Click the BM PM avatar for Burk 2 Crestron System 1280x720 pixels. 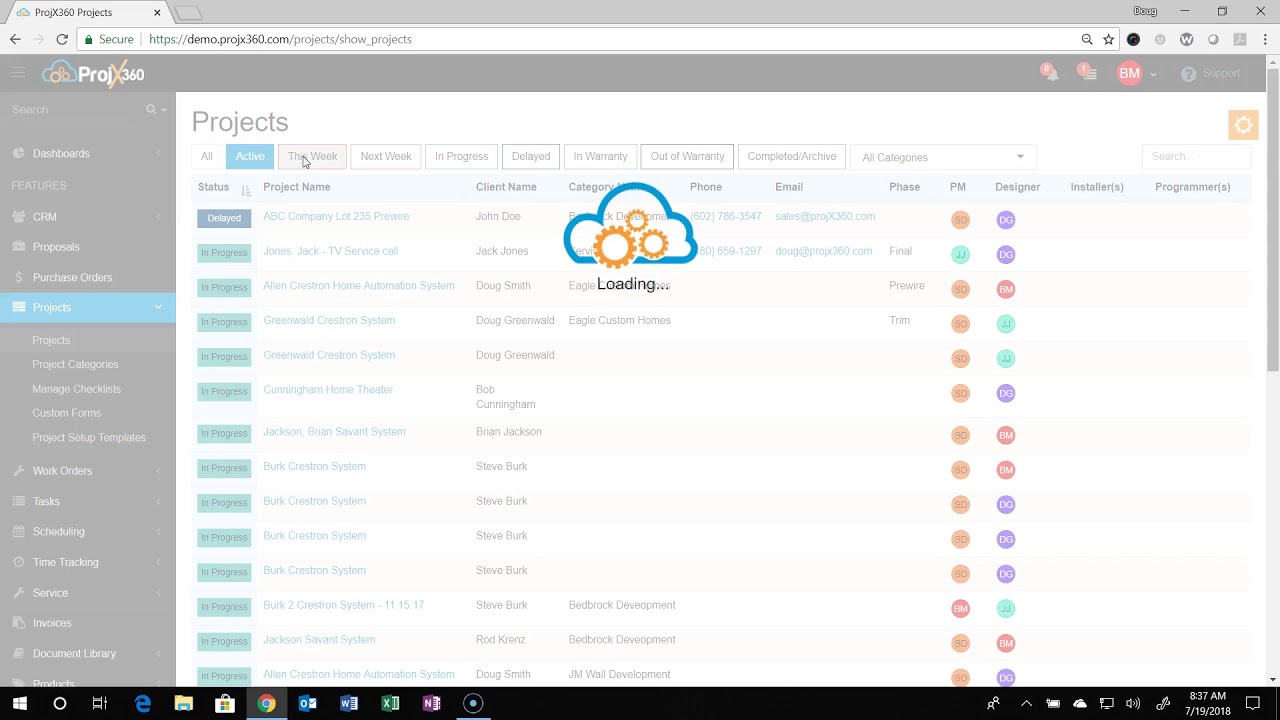[x=960, y=609]
